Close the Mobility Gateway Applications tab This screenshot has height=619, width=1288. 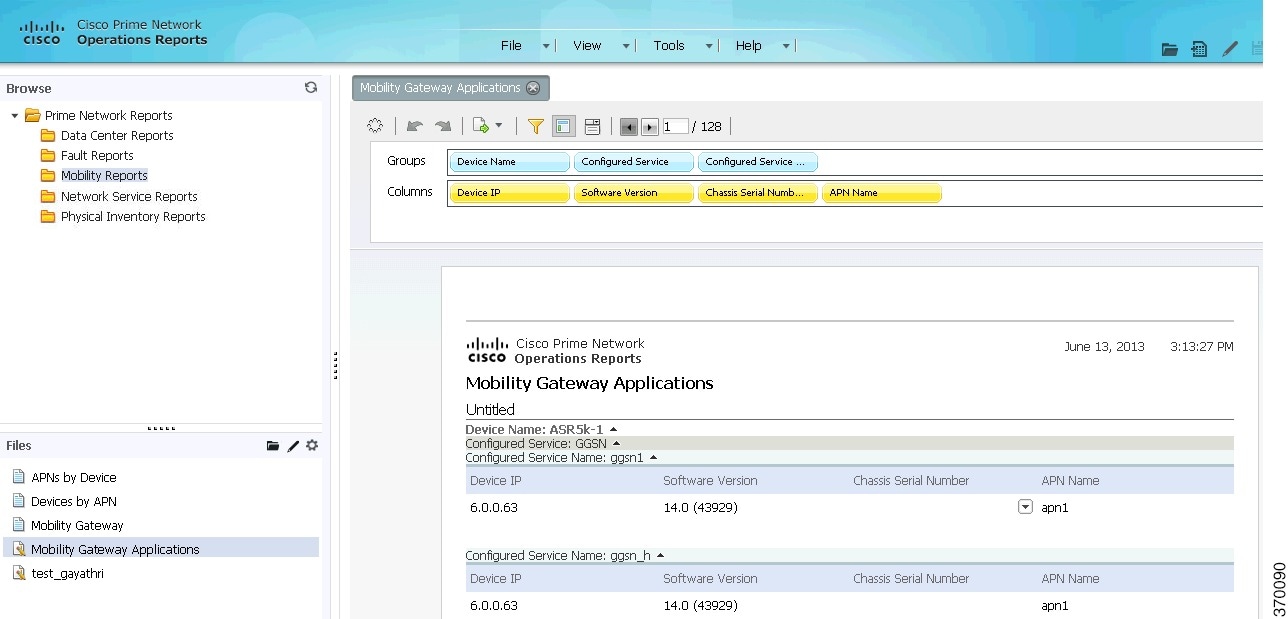pyautogui.click(x=533, y=88)
